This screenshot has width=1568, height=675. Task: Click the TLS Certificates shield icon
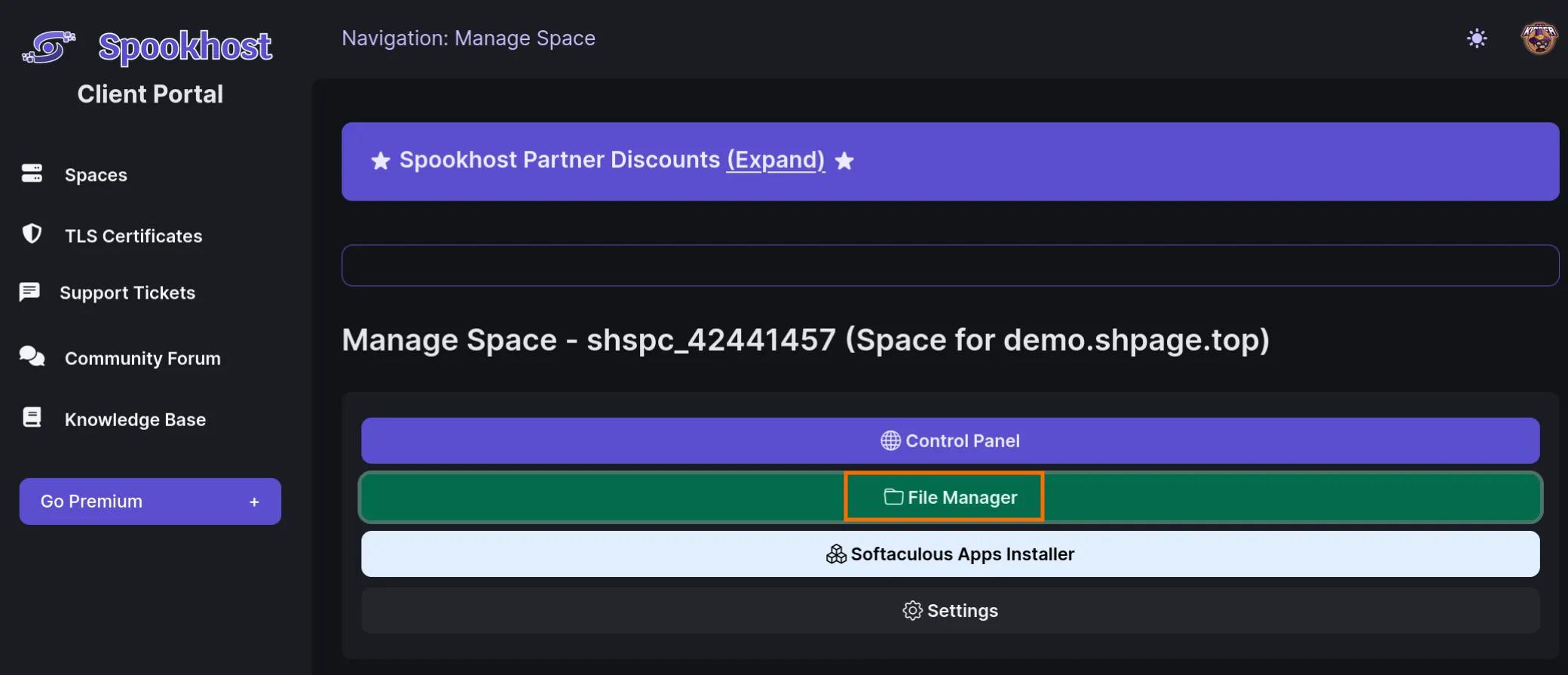pos(32,234)
